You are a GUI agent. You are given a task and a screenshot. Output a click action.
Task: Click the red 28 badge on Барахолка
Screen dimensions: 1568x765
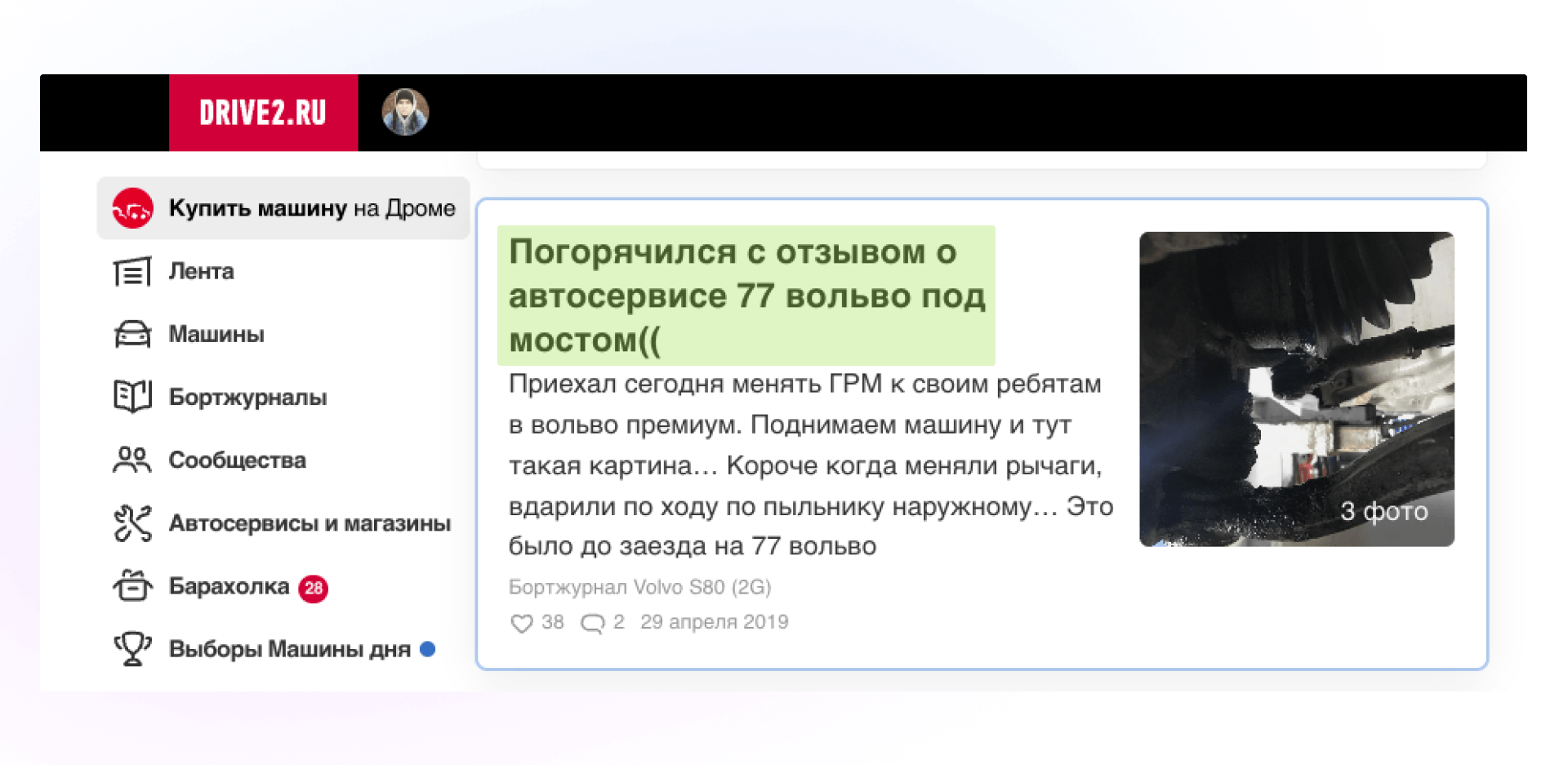tap(314, 588)
